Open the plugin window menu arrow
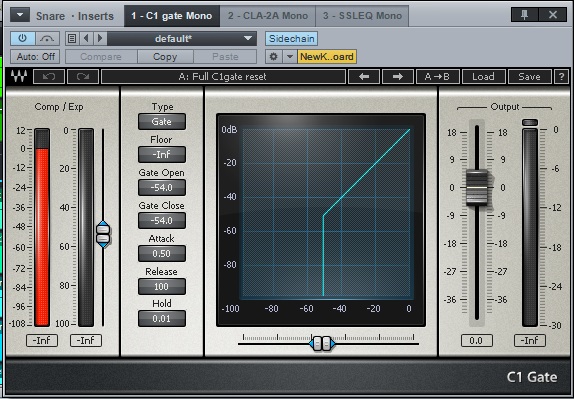 (x=20, y=15)
